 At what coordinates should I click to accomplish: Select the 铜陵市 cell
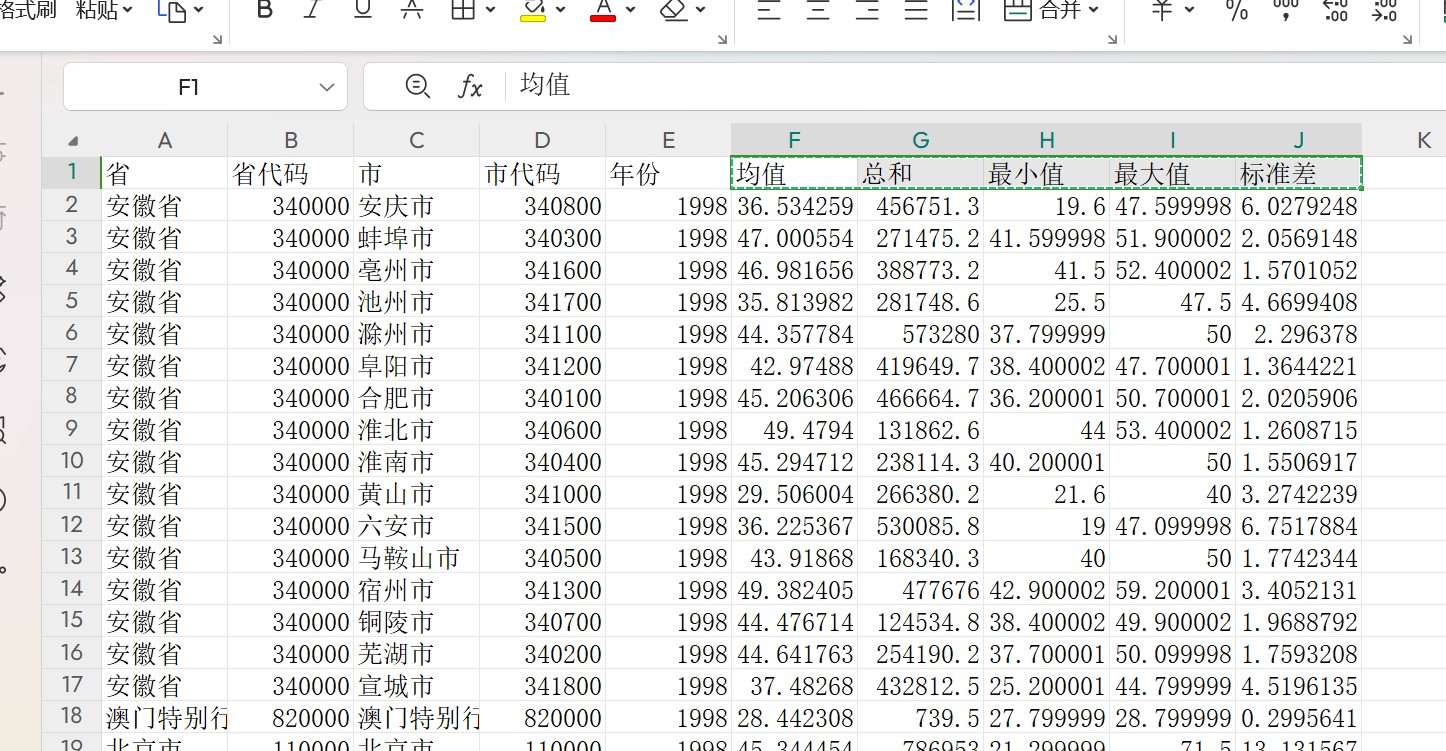(416, 621)
